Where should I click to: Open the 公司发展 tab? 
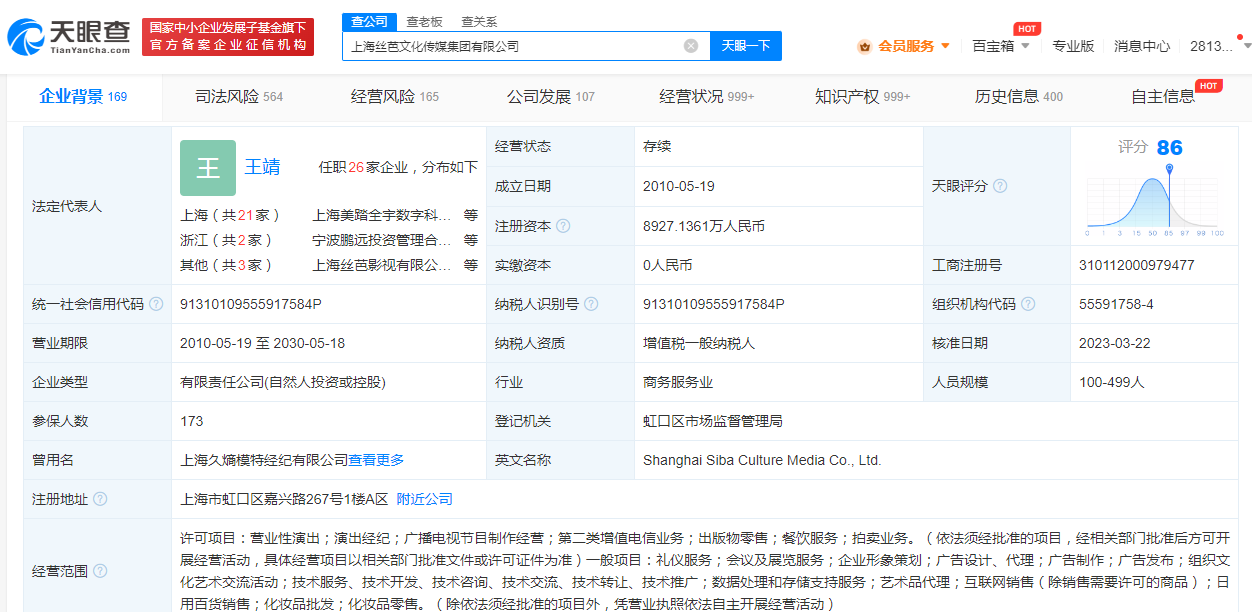[x=551, y=97]
